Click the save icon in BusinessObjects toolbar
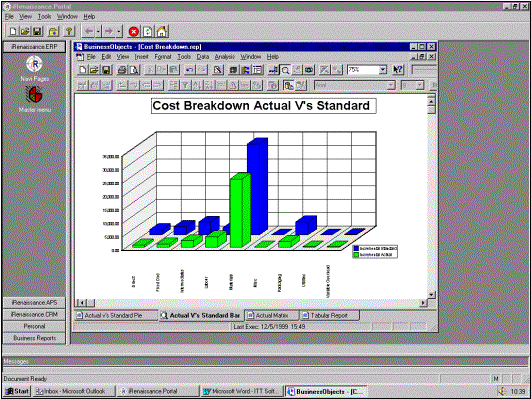The image size is (531, 399). (x=106, y=70)
